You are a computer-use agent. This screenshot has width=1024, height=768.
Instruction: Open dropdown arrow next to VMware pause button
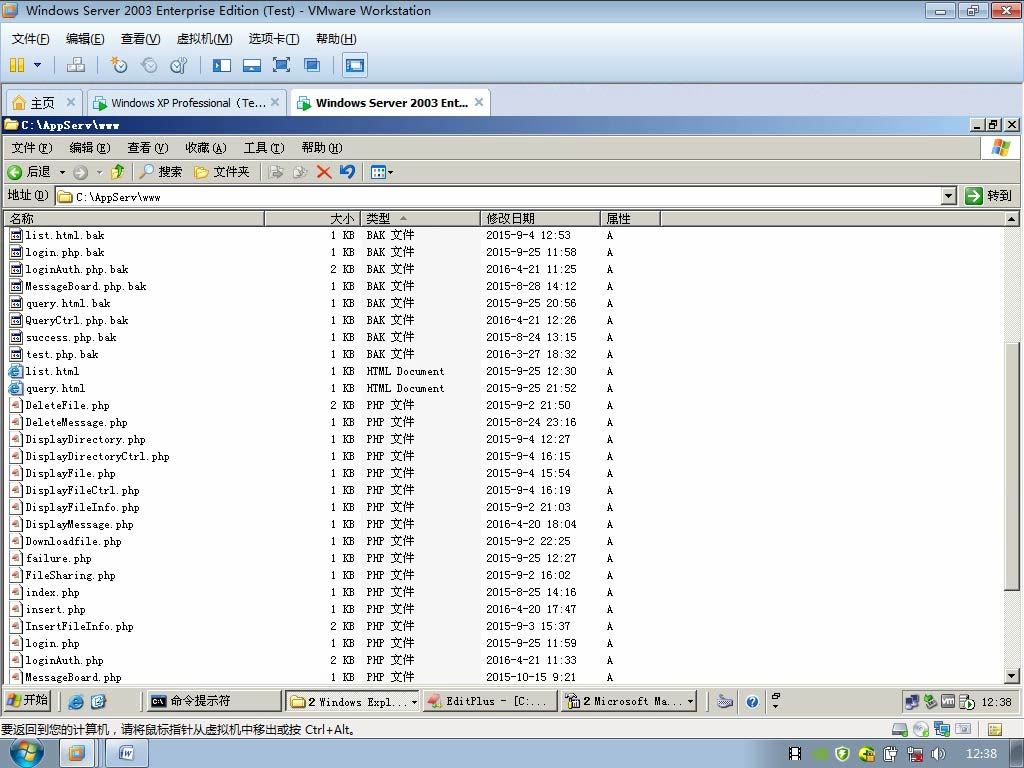pos(37,65)
